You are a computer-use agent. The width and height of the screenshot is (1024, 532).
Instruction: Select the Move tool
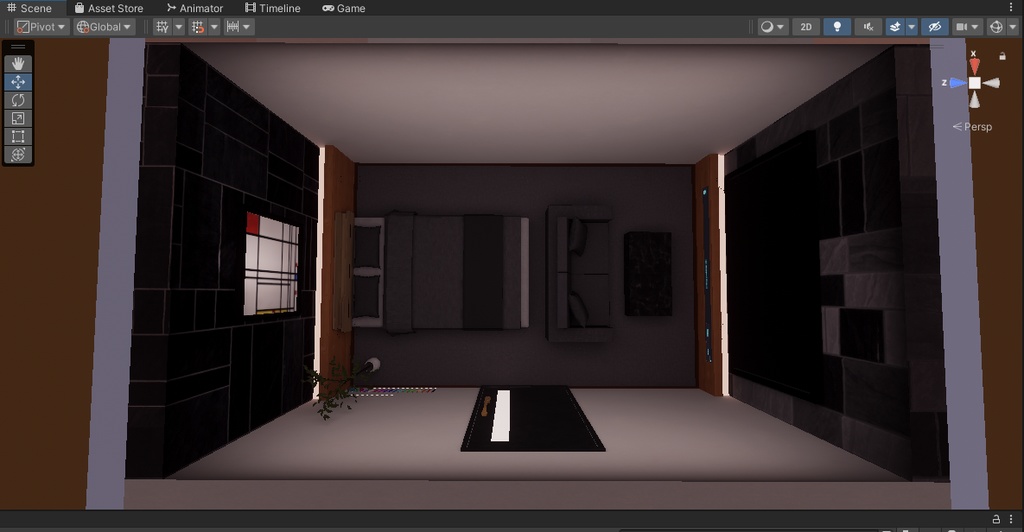(x=18, y=82)
